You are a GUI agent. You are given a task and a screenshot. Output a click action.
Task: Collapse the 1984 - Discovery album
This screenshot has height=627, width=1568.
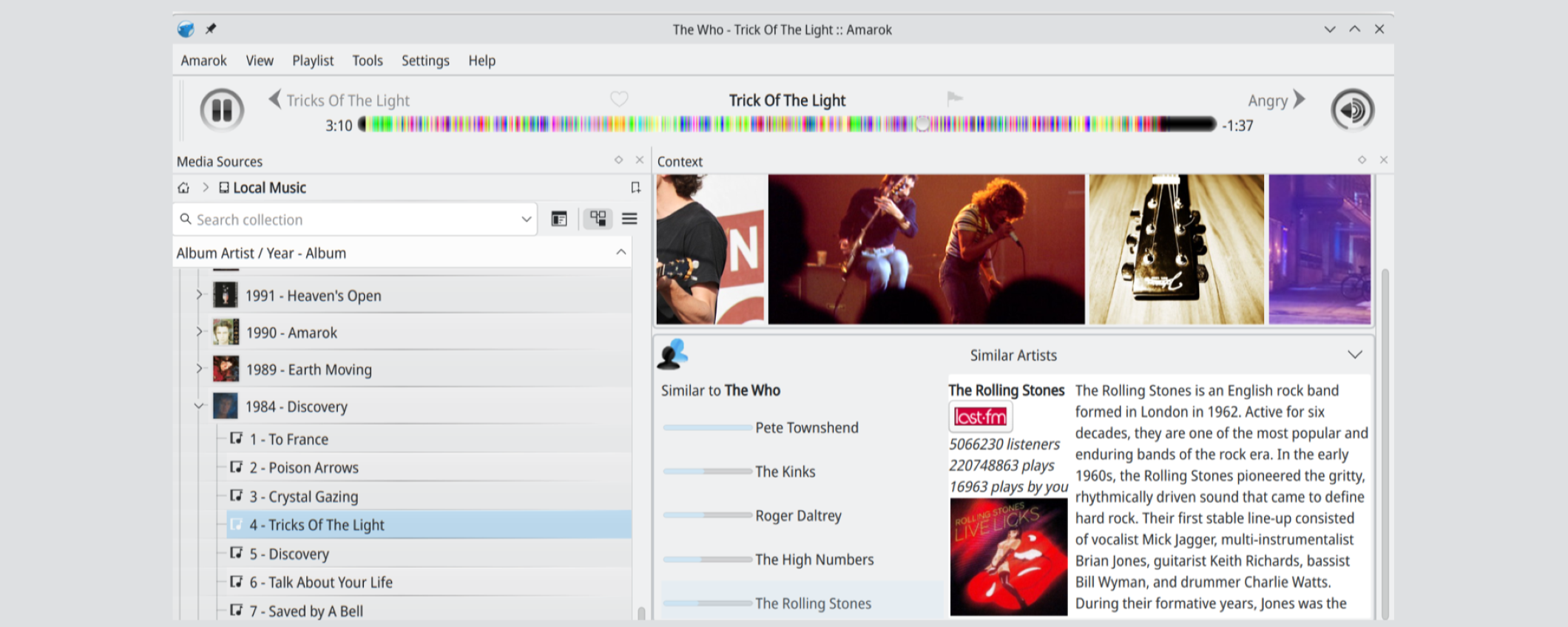[x=198, y=406]
